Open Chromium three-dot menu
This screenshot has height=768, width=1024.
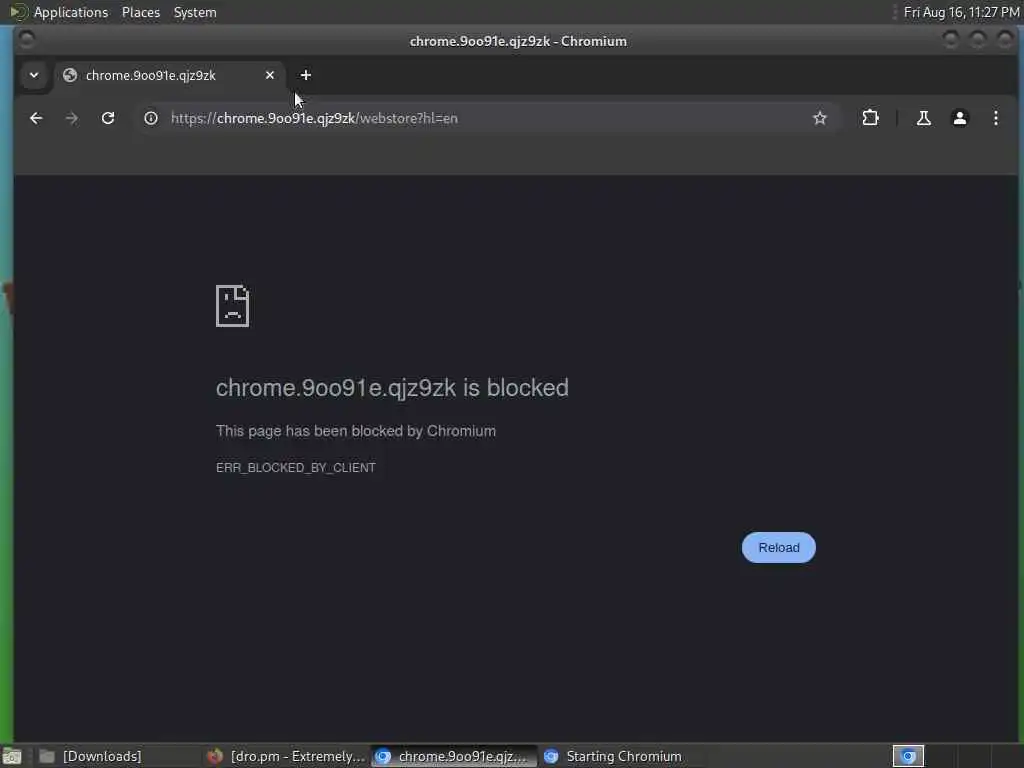pyautogui.click(x=995, y=118)
